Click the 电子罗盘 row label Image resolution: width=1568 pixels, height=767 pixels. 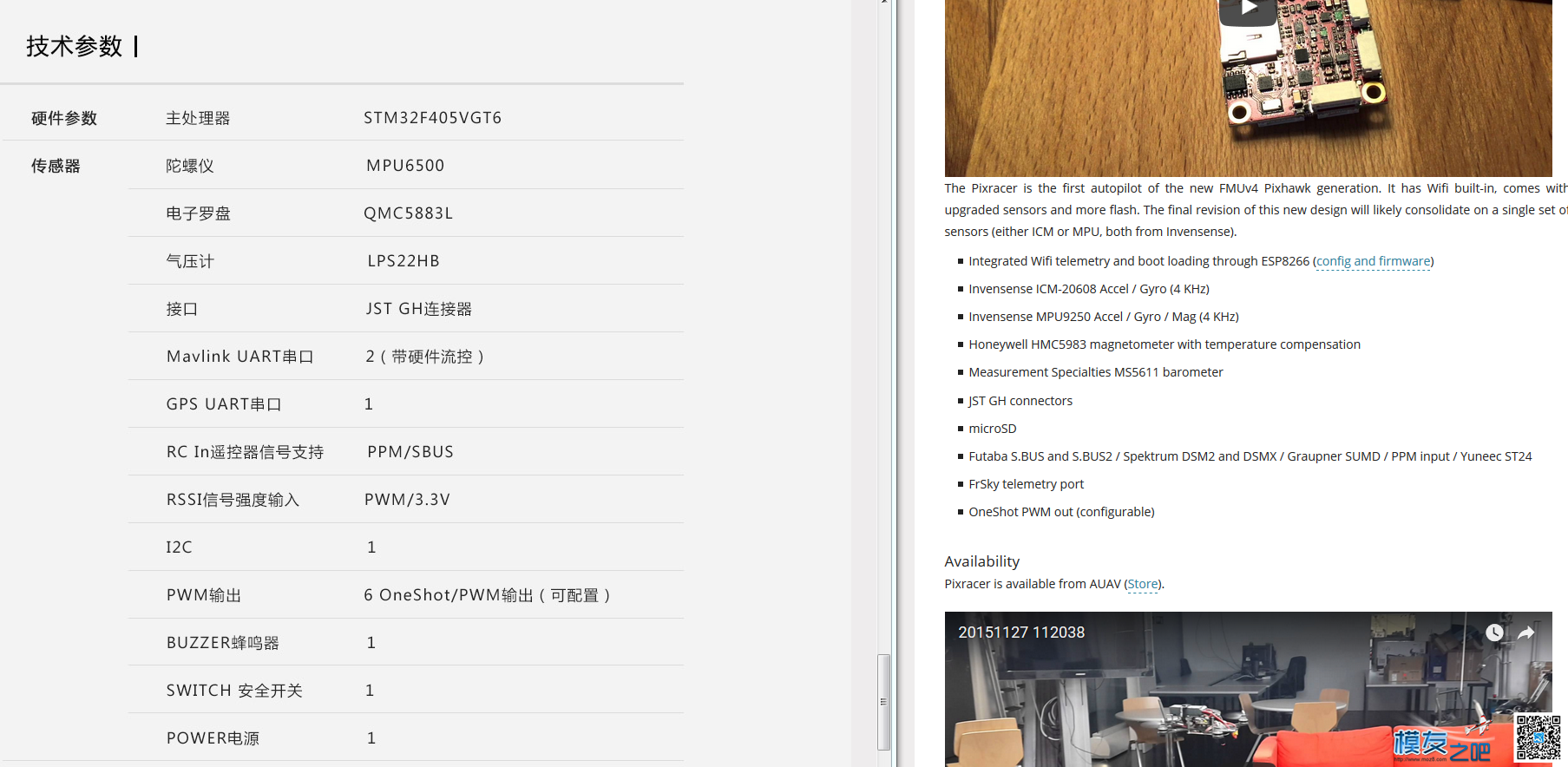(x=199, y=213)
